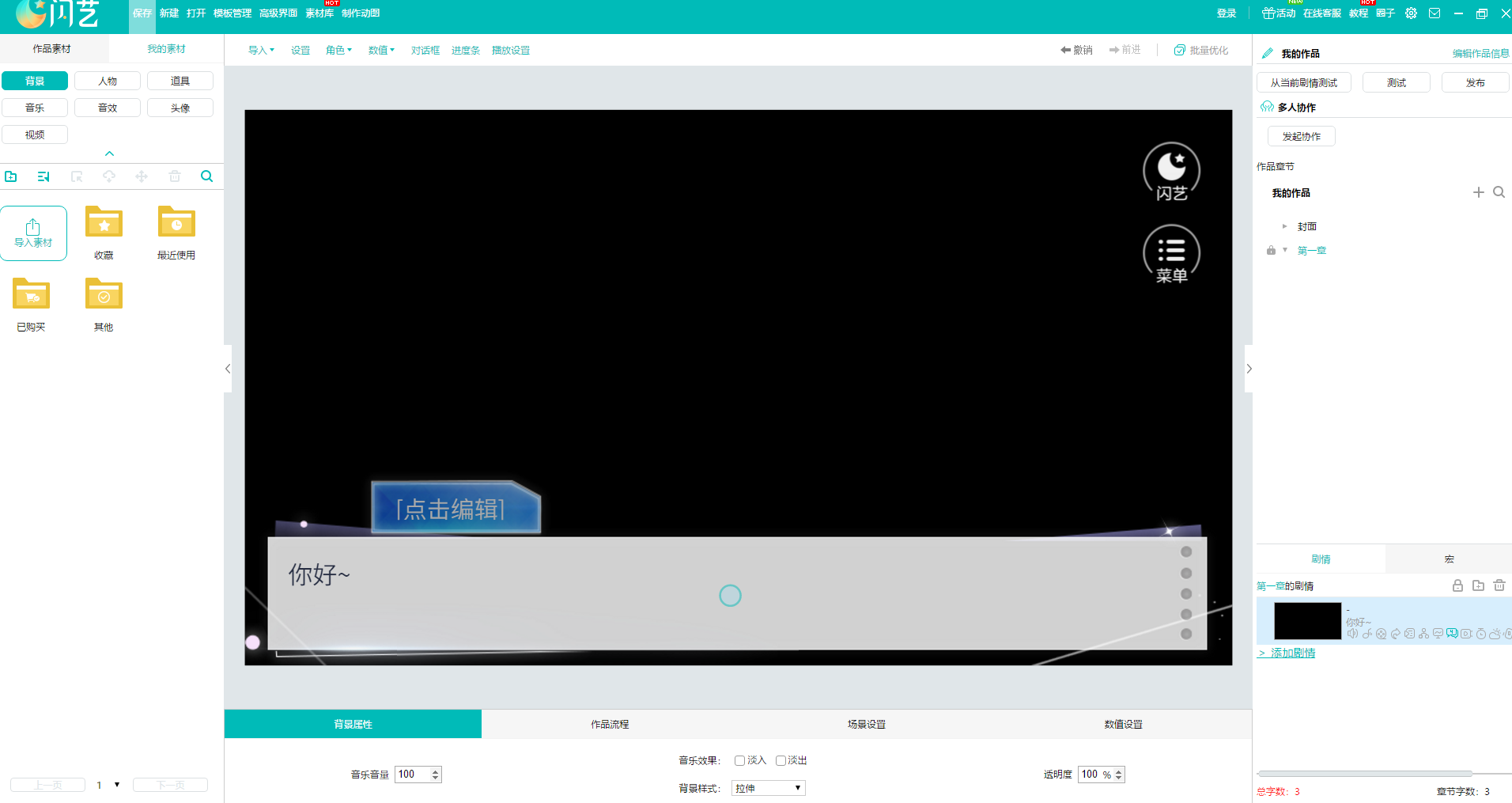Click the music note icon in plot row
1512x803 pixels.
(1366, 634)
